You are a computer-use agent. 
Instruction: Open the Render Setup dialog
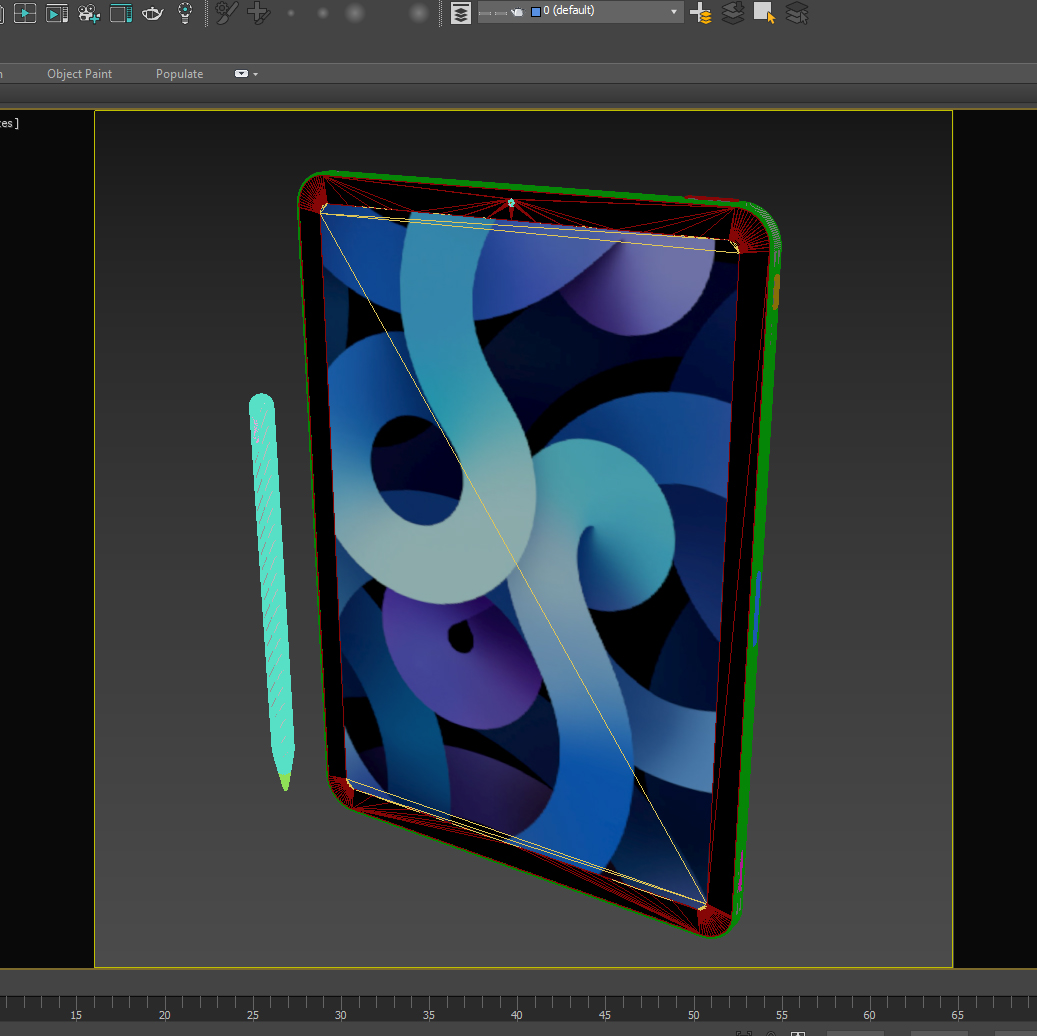tap(24, 13)
